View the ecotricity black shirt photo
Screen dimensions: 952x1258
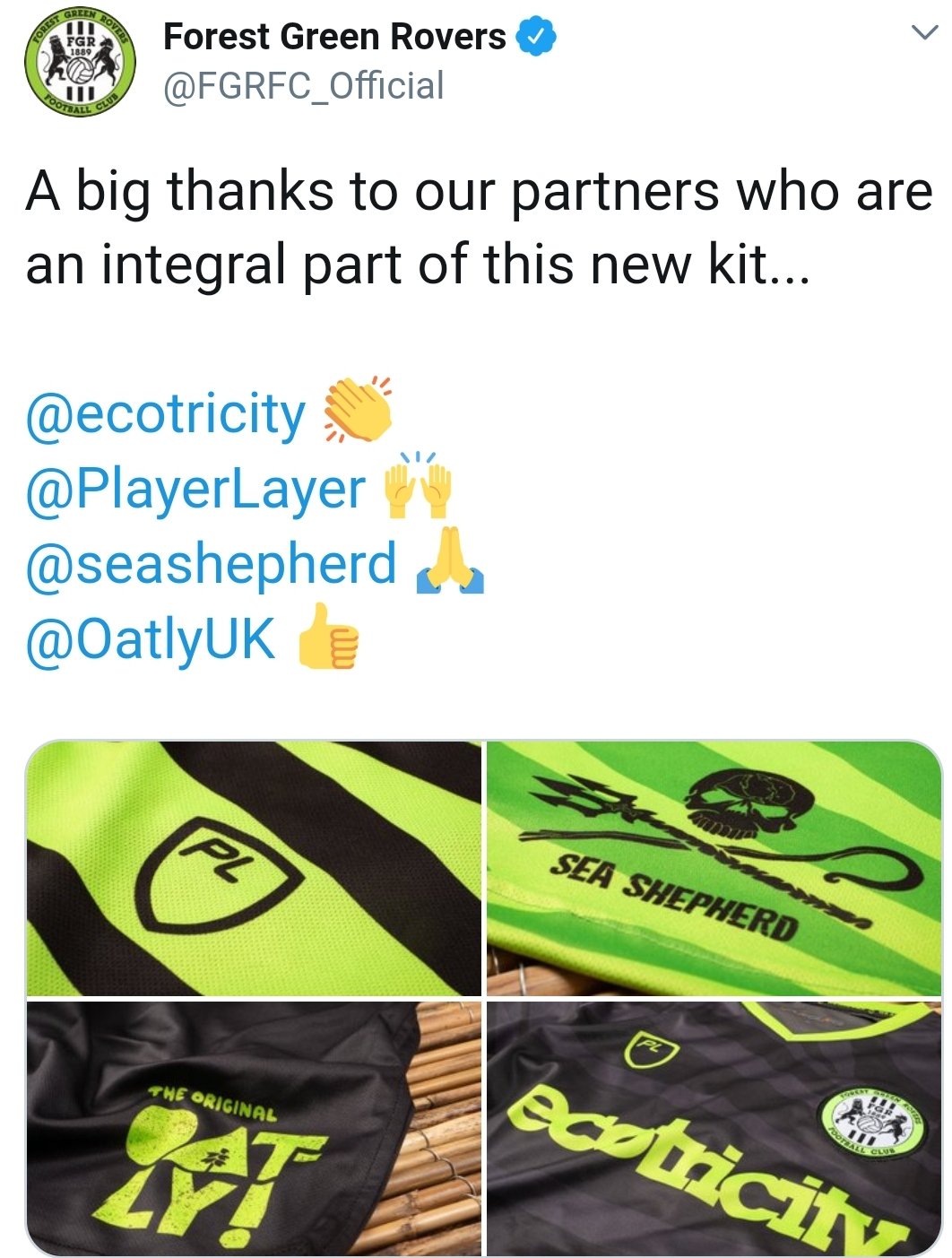coord(714,1128)
